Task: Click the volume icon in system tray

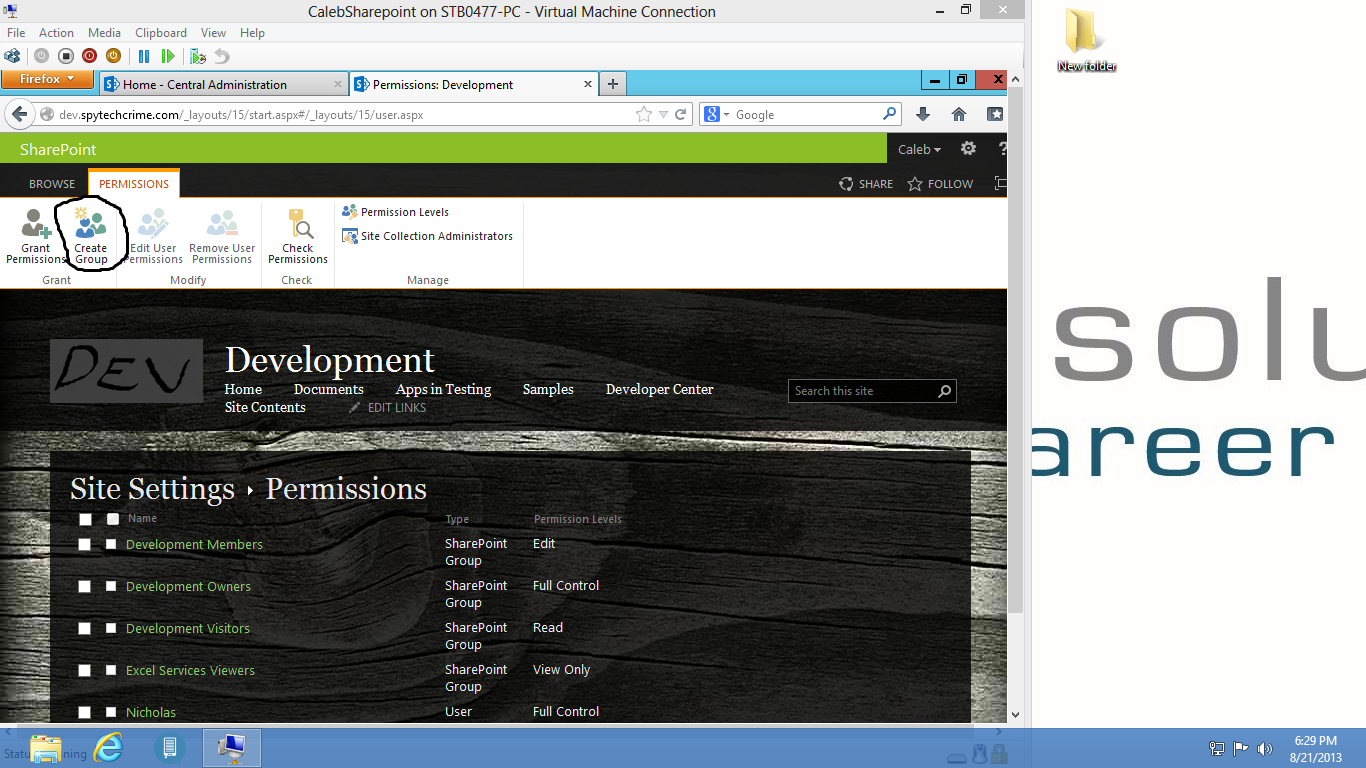Action: click(1264, 748)
